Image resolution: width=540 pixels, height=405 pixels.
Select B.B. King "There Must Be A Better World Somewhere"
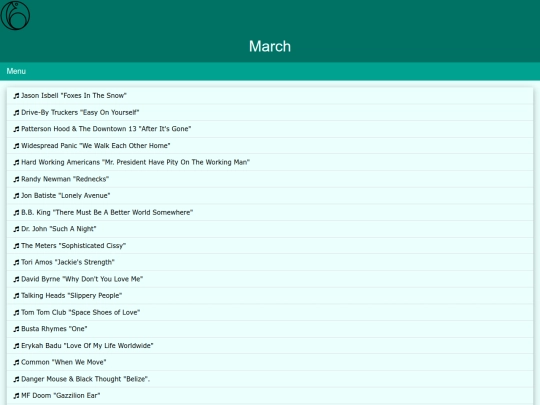(x=270, y=213)
